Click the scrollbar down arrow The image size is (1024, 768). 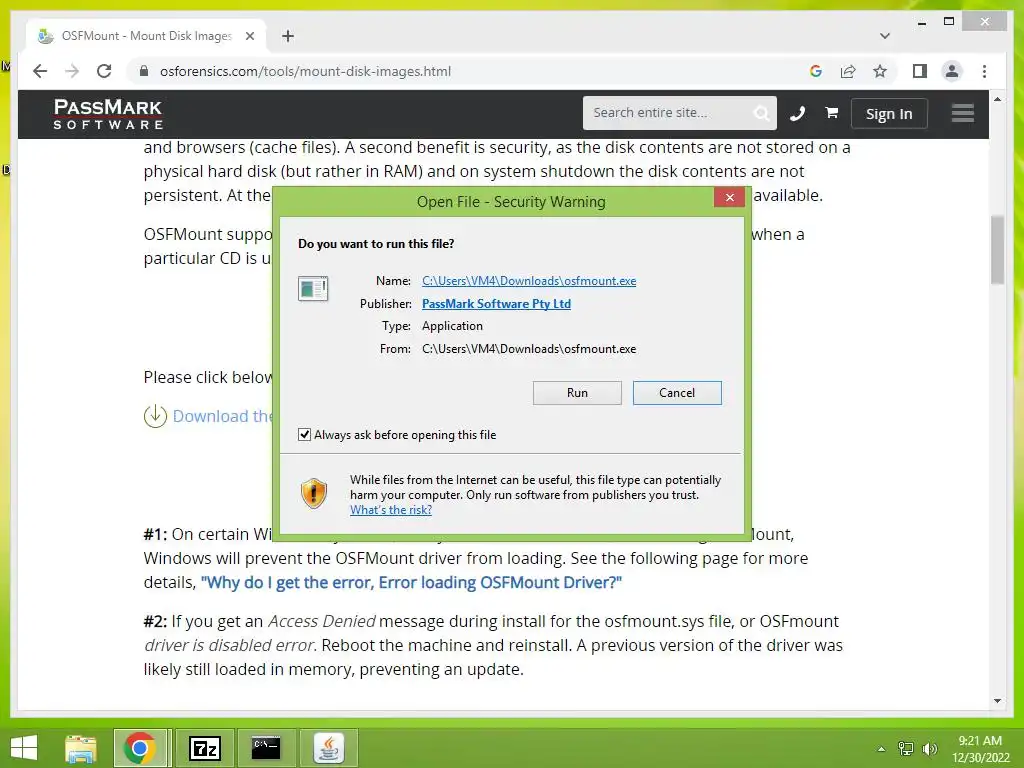[997, 701]
